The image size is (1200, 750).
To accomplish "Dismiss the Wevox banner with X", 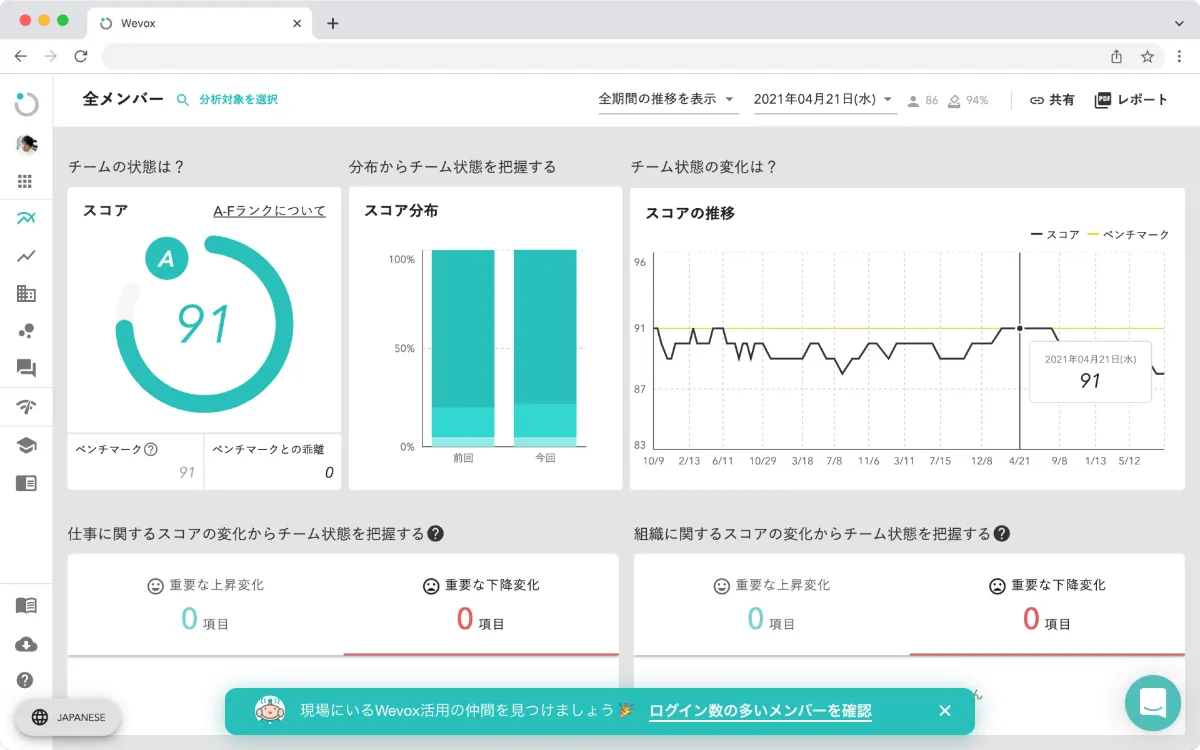I will 945,711.
